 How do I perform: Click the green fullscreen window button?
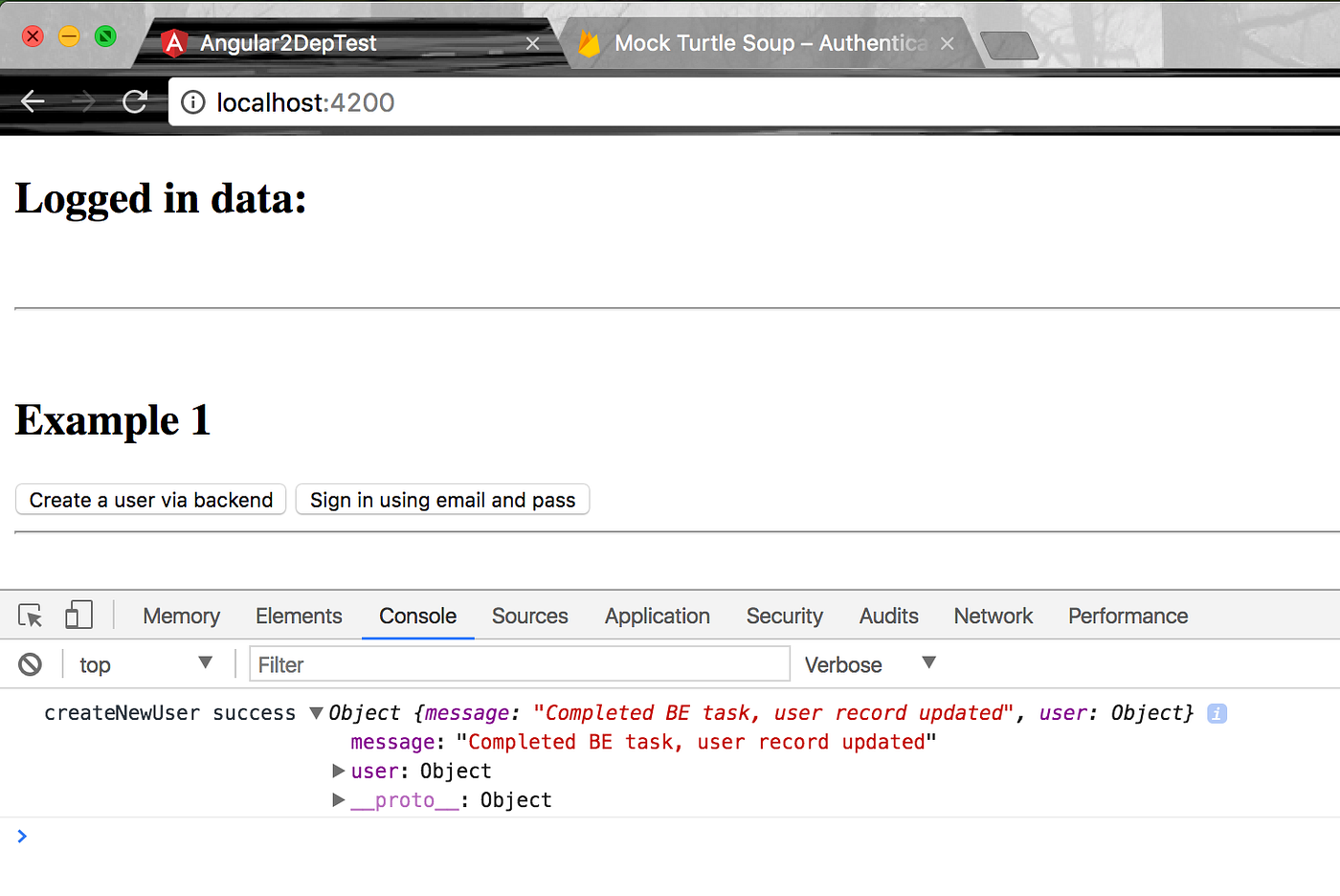(105, 36)
